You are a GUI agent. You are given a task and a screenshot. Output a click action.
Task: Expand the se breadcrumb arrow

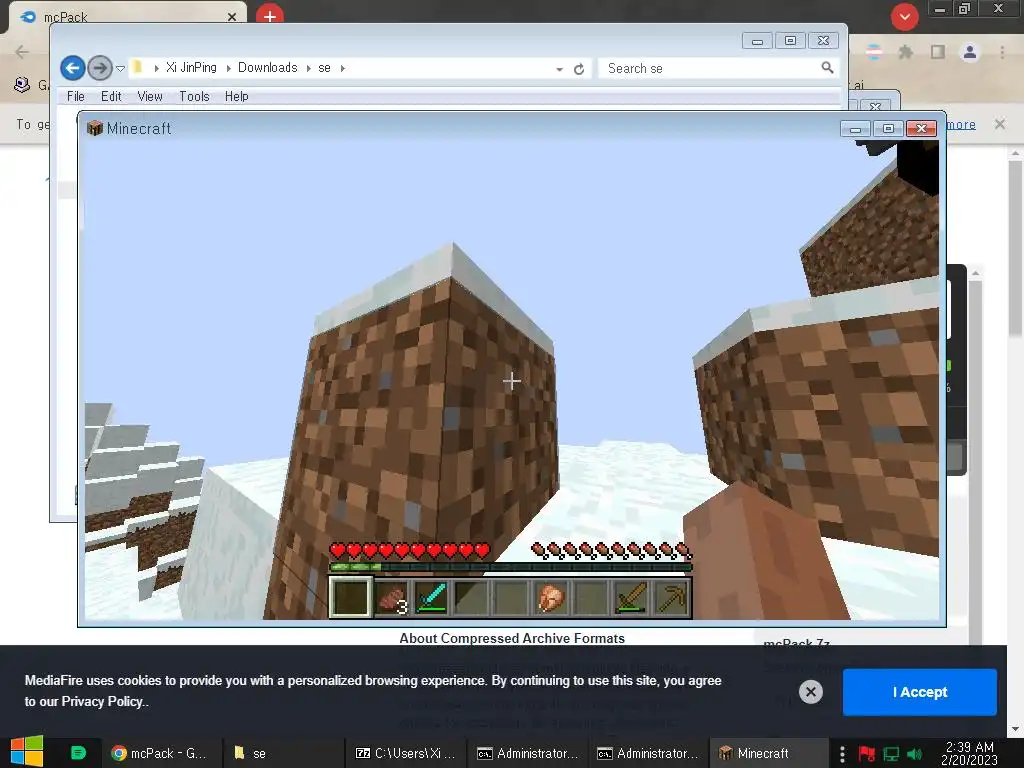(x=342, y=68)
